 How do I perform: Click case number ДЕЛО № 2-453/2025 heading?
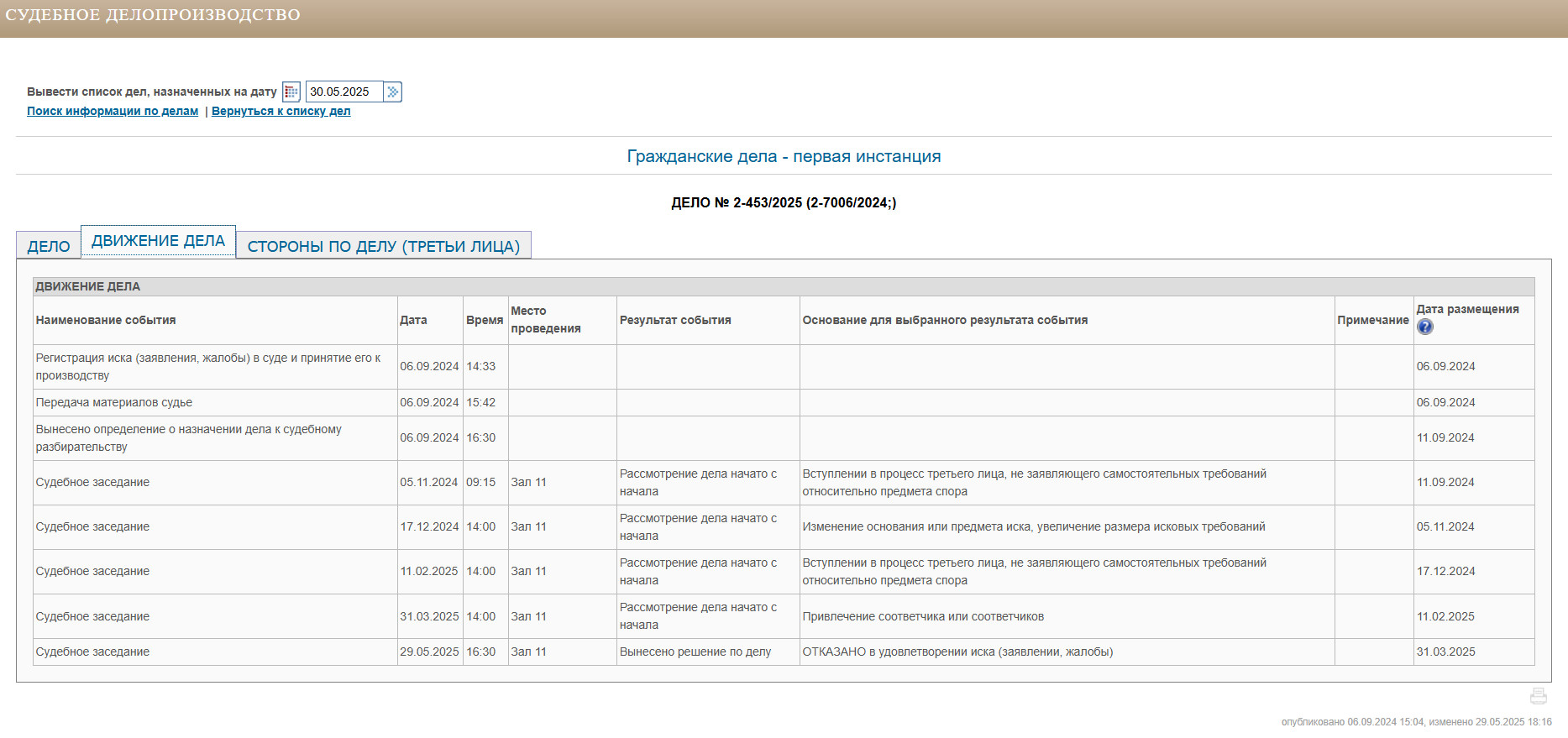tap(784, 202)
